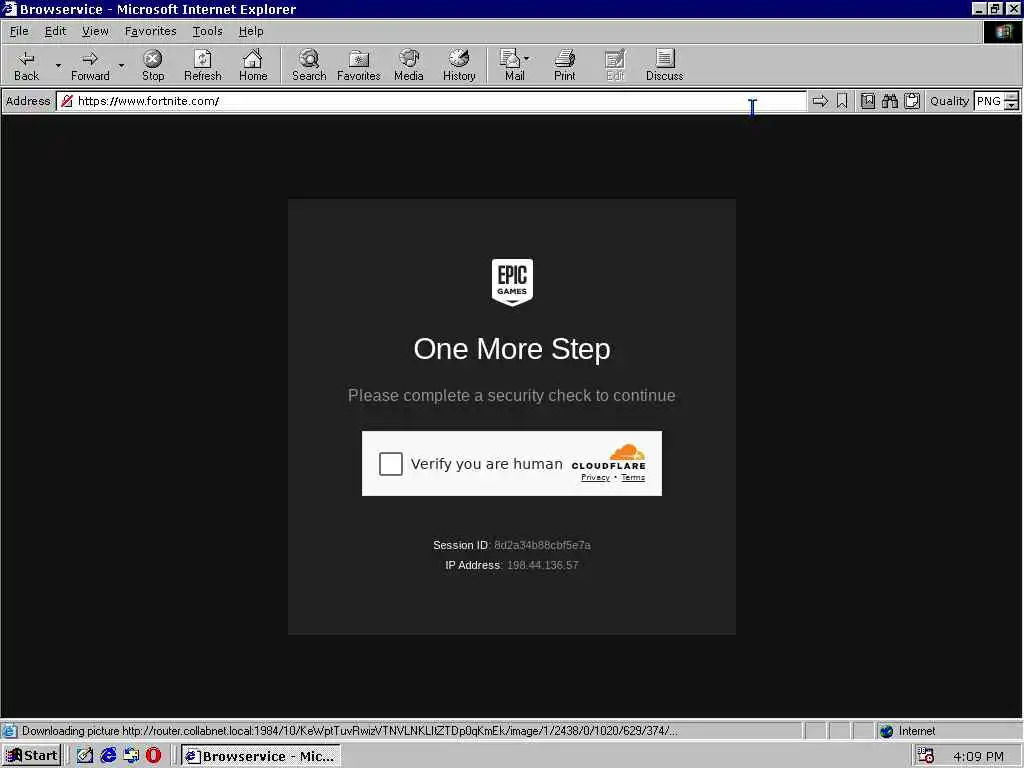
Task: Click the system tray scheduler icon
Action: point(925,756)
